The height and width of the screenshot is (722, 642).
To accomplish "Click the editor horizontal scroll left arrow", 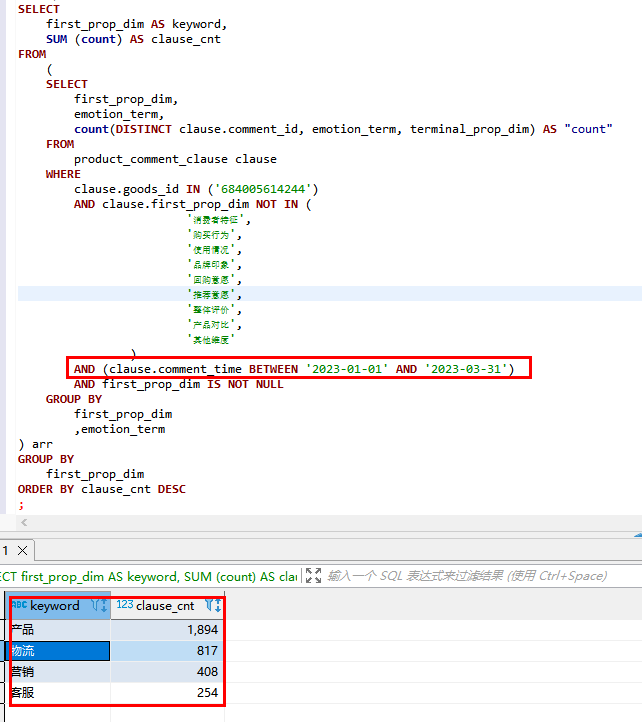I will (24, 522).
